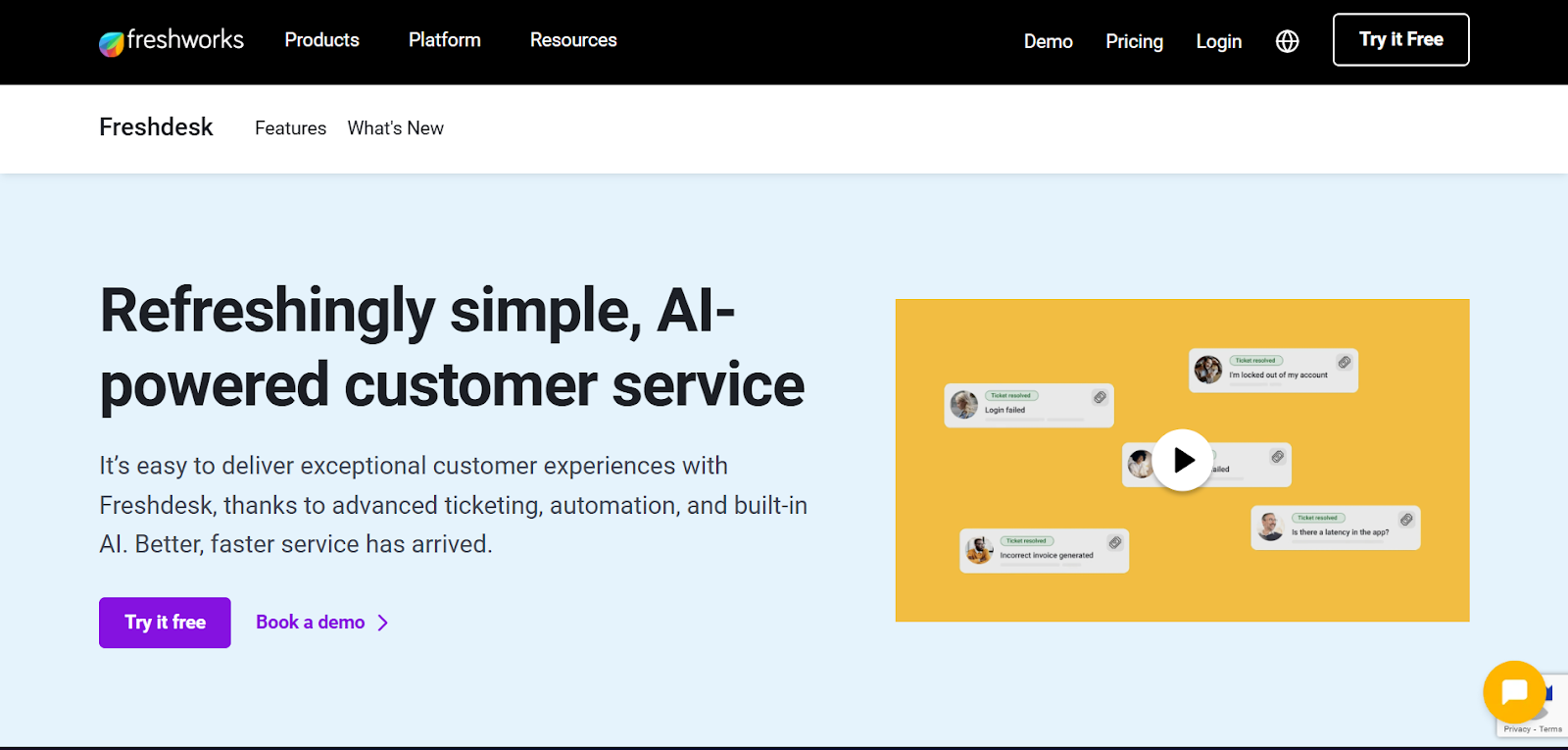1568x750 pixels.
Task: Click attachment icon on latency card
Action: [x=1406, y=520]
